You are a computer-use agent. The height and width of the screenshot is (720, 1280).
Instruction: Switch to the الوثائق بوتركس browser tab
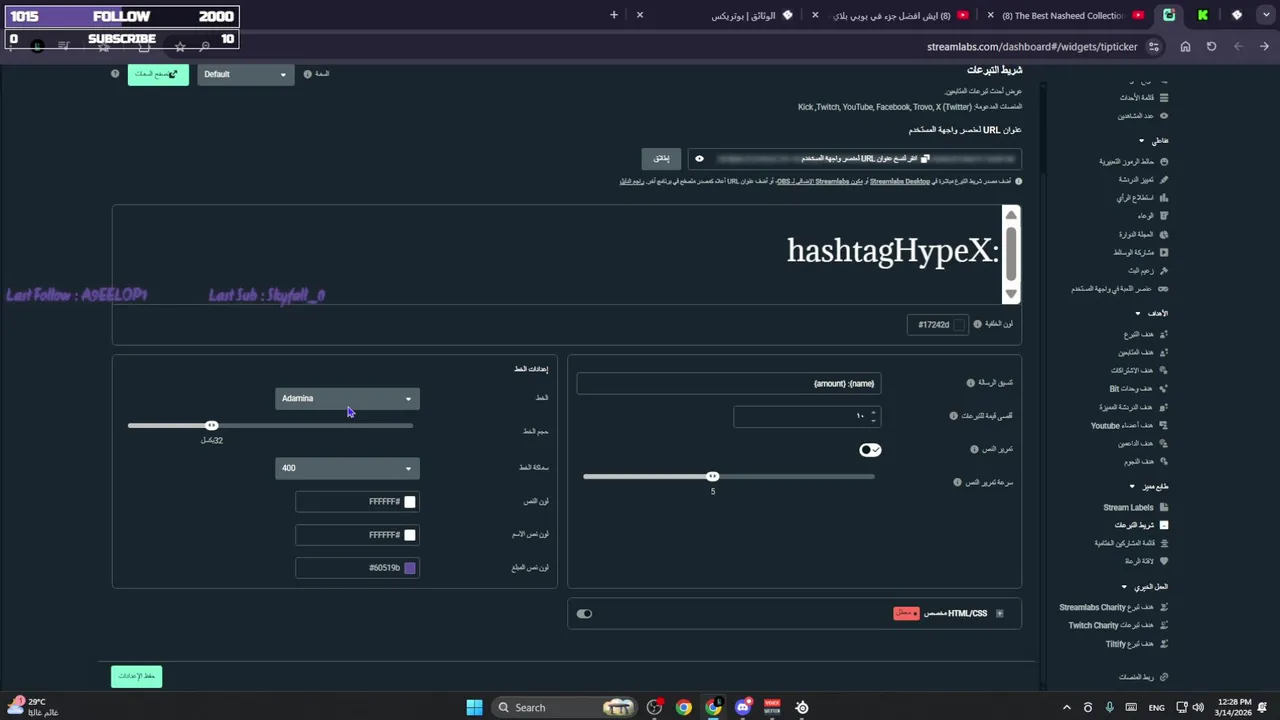tap(743, 15)
